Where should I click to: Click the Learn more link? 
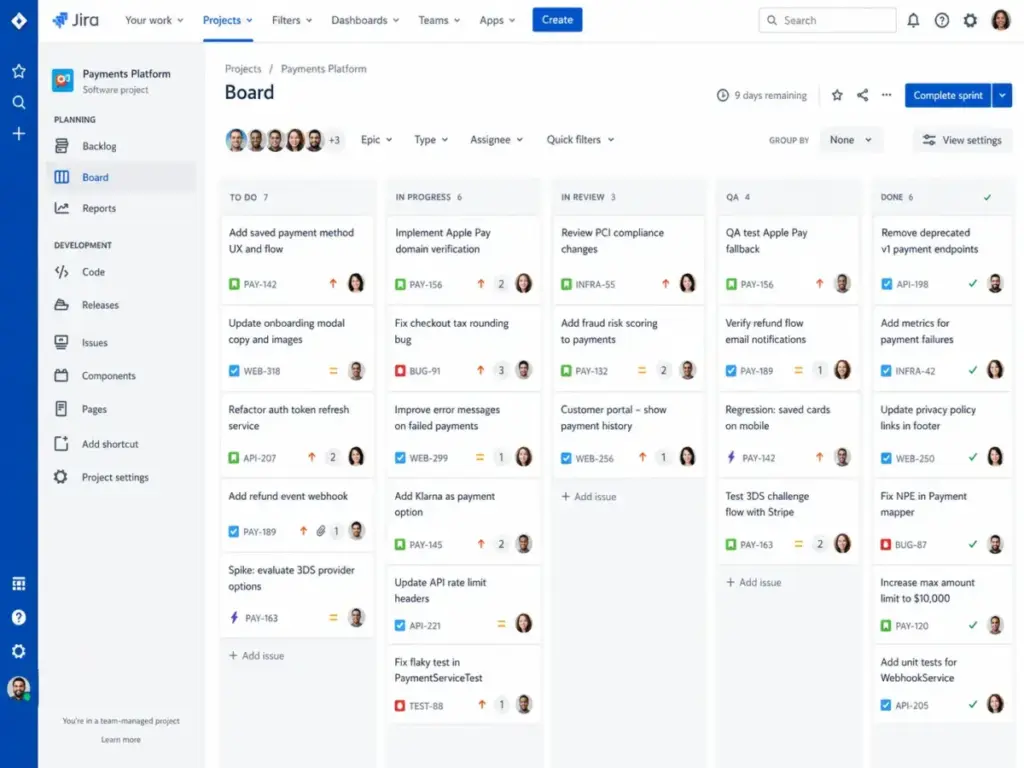click(x=121, y=740)
